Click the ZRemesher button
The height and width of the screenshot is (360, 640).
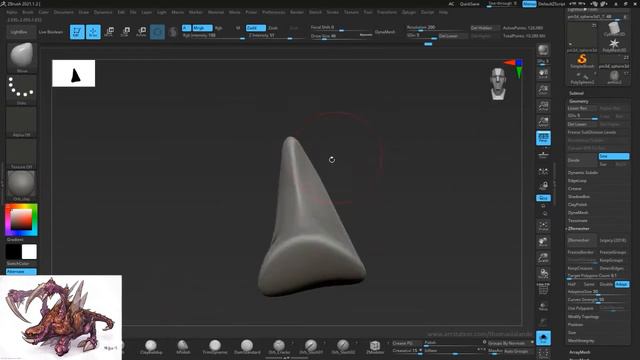[x=581, y=240]
